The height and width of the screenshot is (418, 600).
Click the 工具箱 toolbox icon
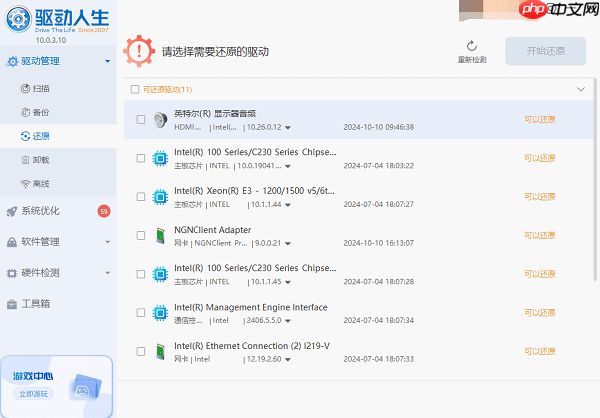pos(12,304)
